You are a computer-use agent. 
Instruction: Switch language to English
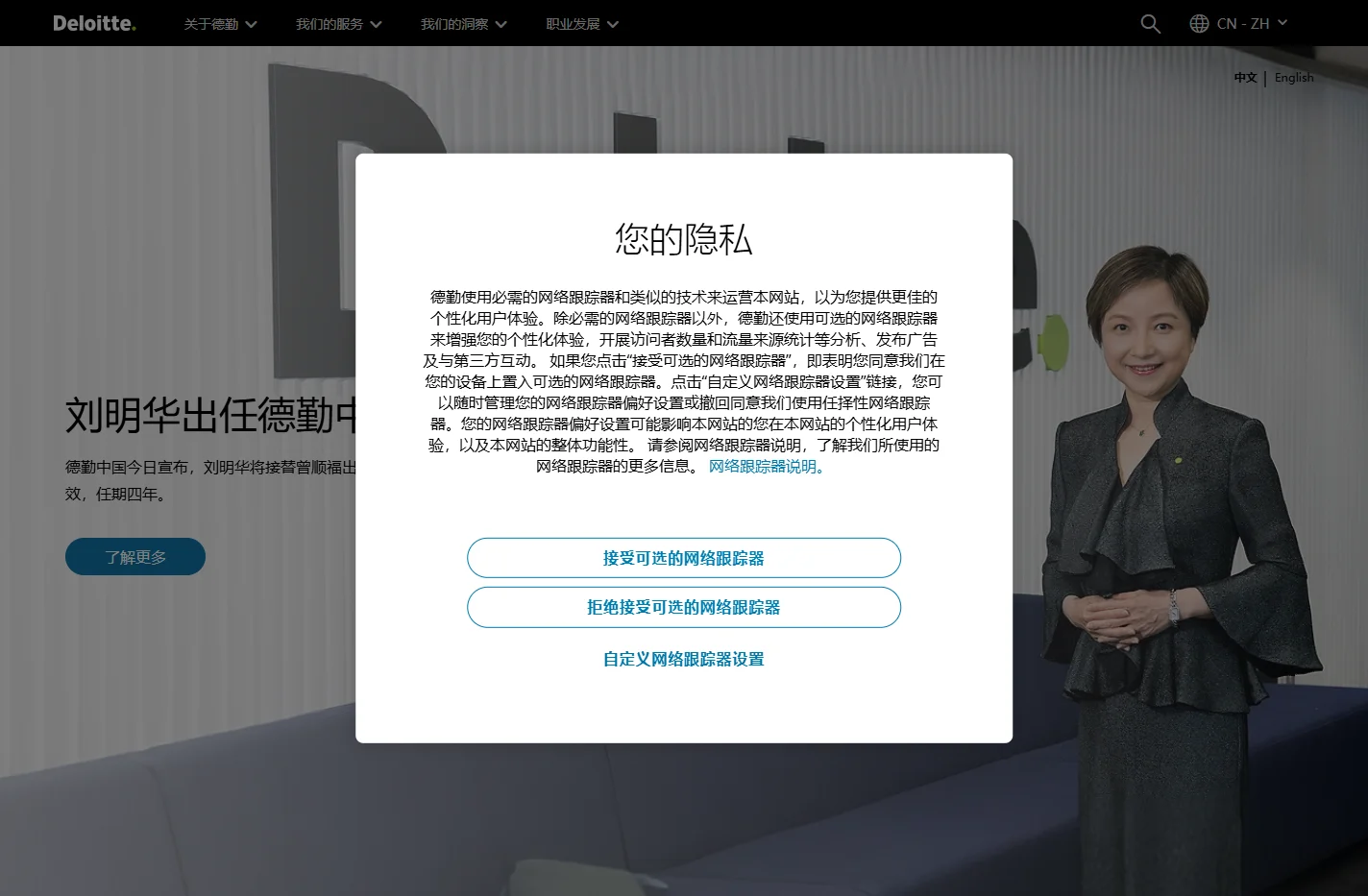(1294, 78)
